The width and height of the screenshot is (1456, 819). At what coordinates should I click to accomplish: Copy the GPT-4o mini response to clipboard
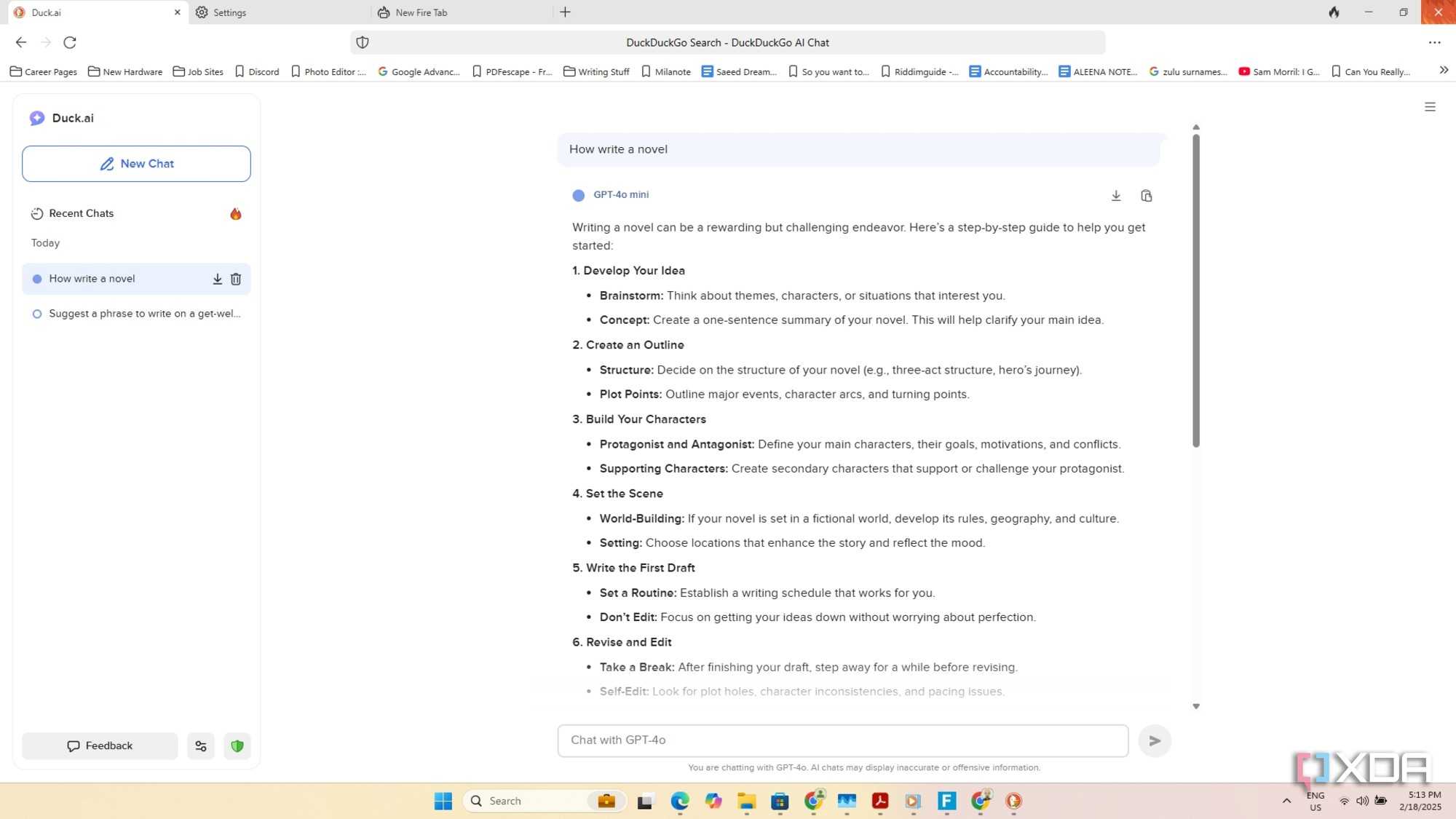click(1147, 196)
